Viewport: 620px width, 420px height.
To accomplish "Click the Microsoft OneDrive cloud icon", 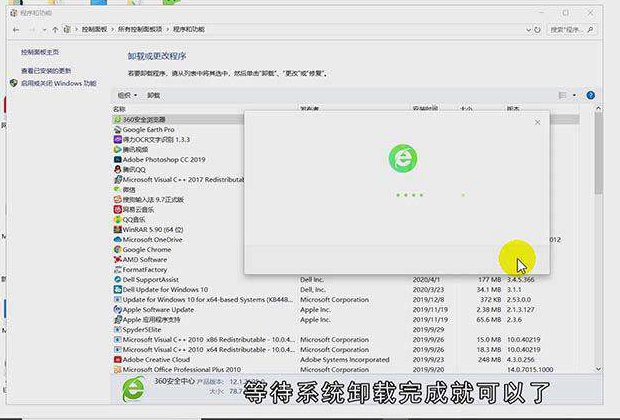I will coord(117,239).
